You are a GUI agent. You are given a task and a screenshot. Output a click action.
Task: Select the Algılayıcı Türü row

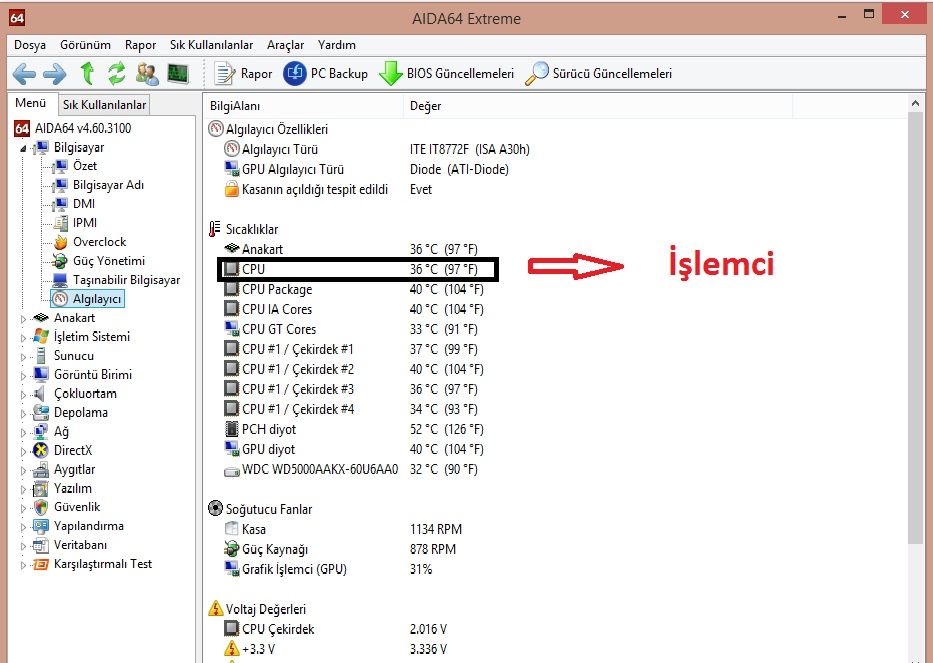pos(376,149)
